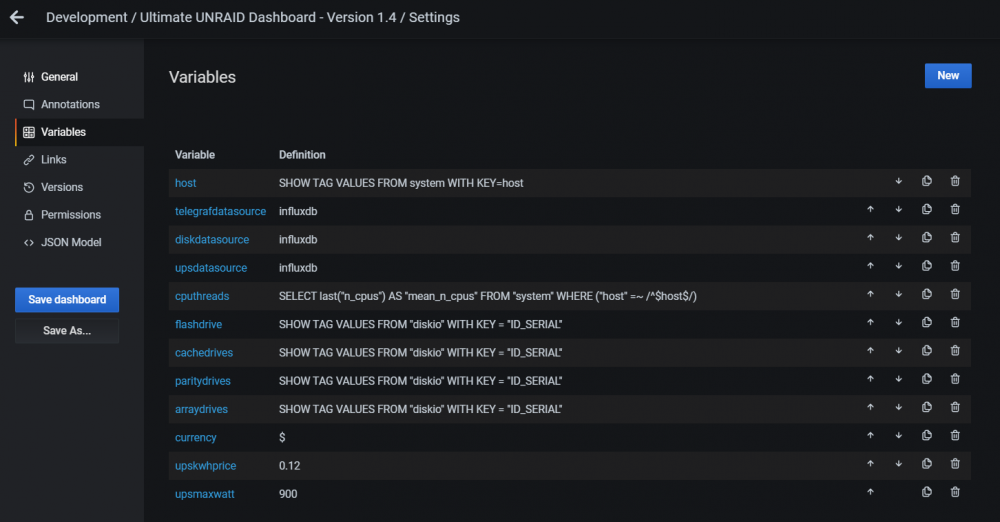
Task: Open diskdatasource variable link
Action: pos(212,240)
